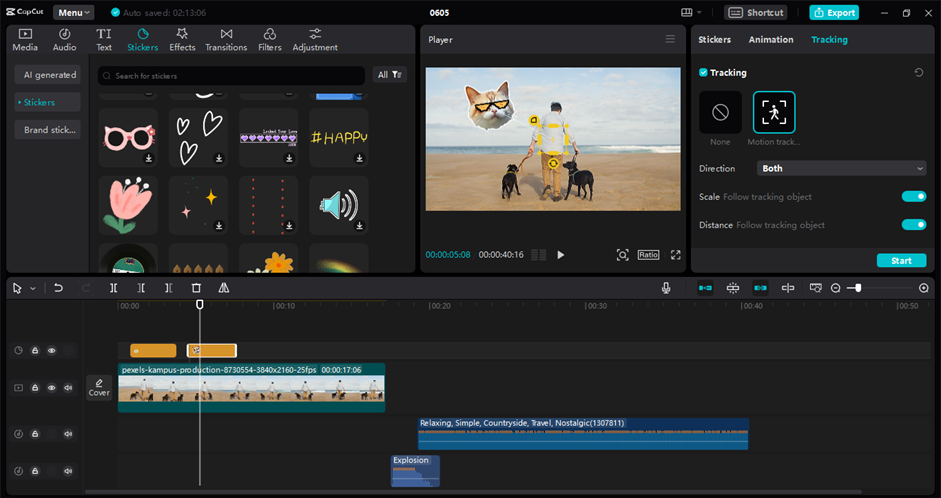Open the Player panel menu

point(670,39)
